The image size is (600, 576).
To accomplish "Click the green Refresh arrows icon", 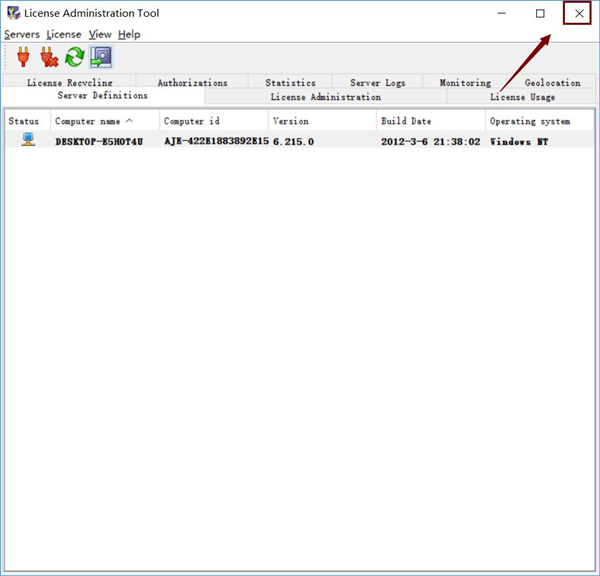I will [x=75, y=57].
